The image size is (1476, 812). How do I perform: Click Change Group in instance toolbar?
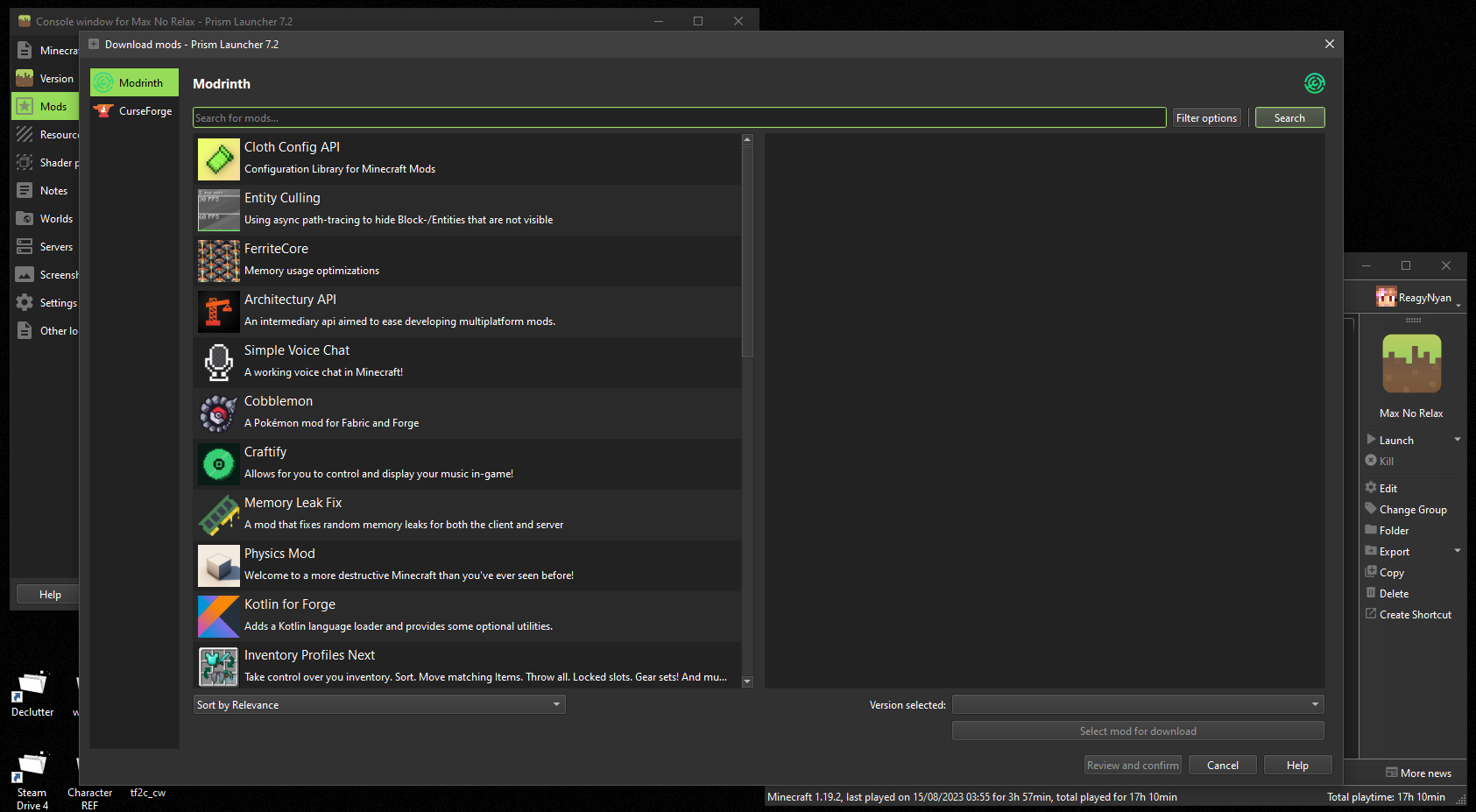[1406, 509]
